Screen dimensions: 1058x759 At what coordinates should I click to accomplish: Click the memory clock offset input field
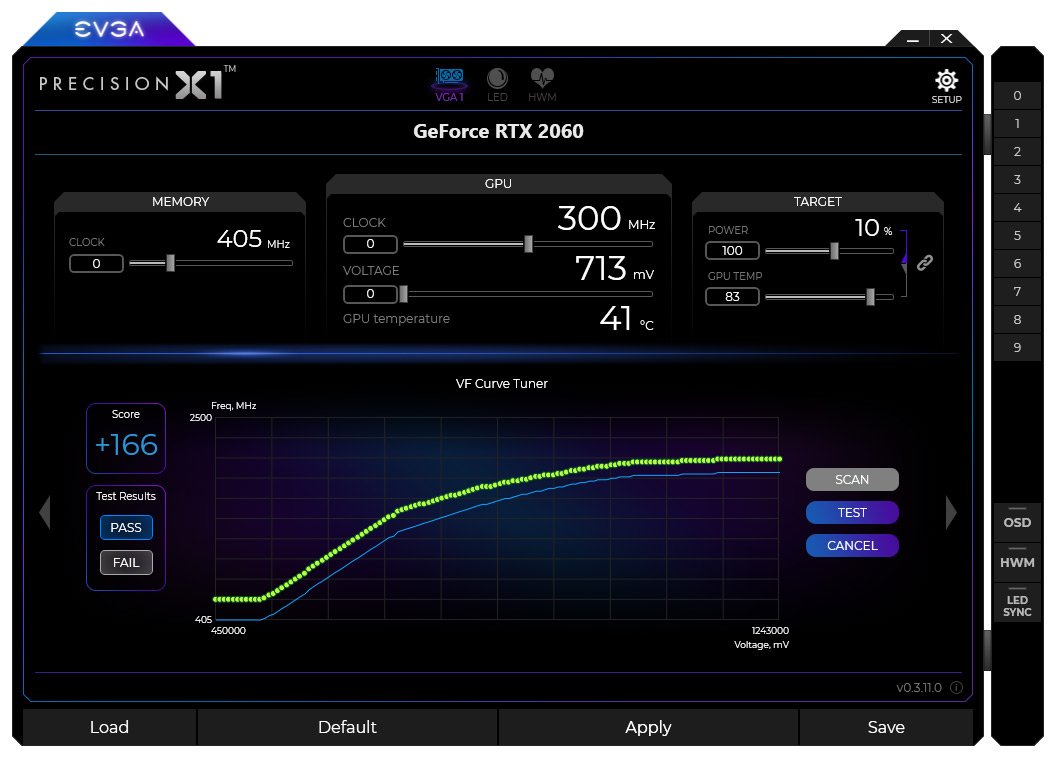click(96, 264)
